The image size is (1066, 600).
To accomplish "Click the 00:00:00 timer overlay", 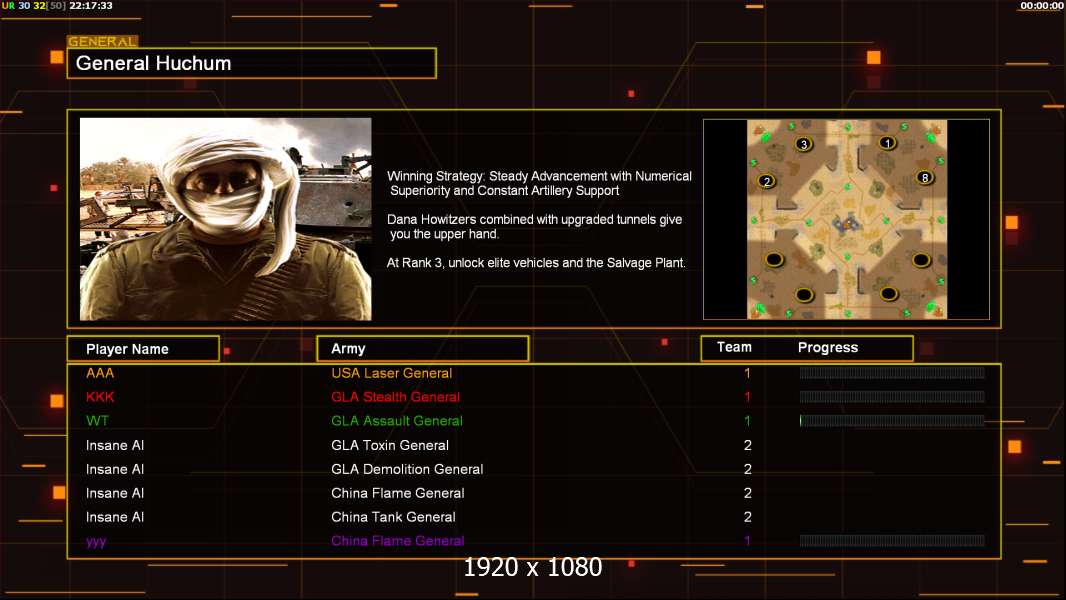I will tap(1042, 5).
